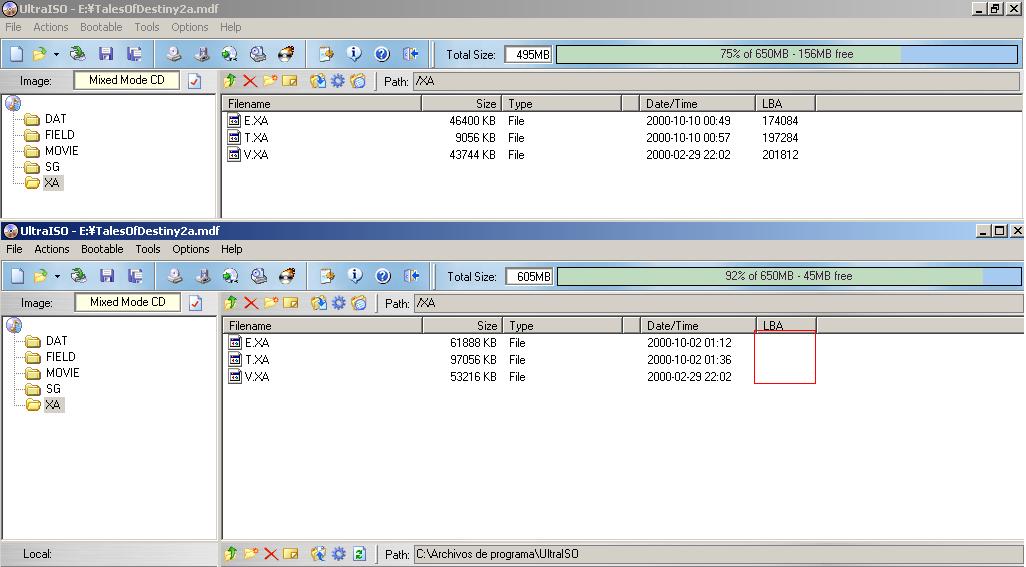Click Up folder arrow beside image Path, active window
The image size is (1026, 567).
pyautogui.click(x=231, y=303)
